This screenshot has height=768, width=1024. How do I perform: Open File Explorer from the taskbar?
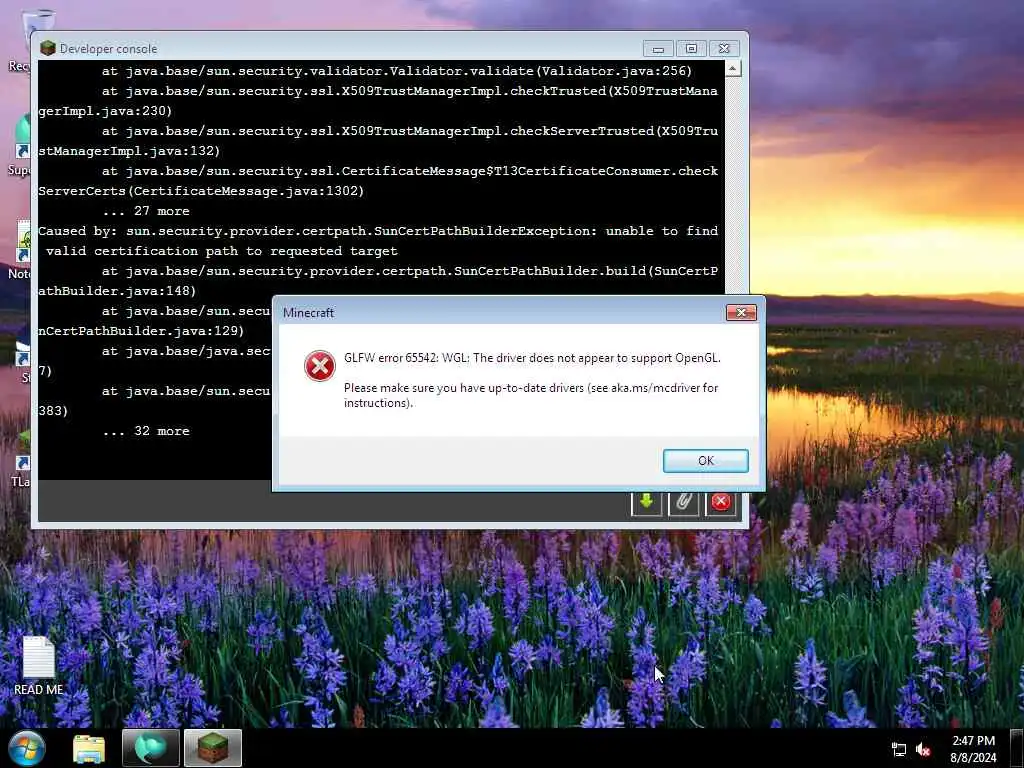(x=89, y=748)
